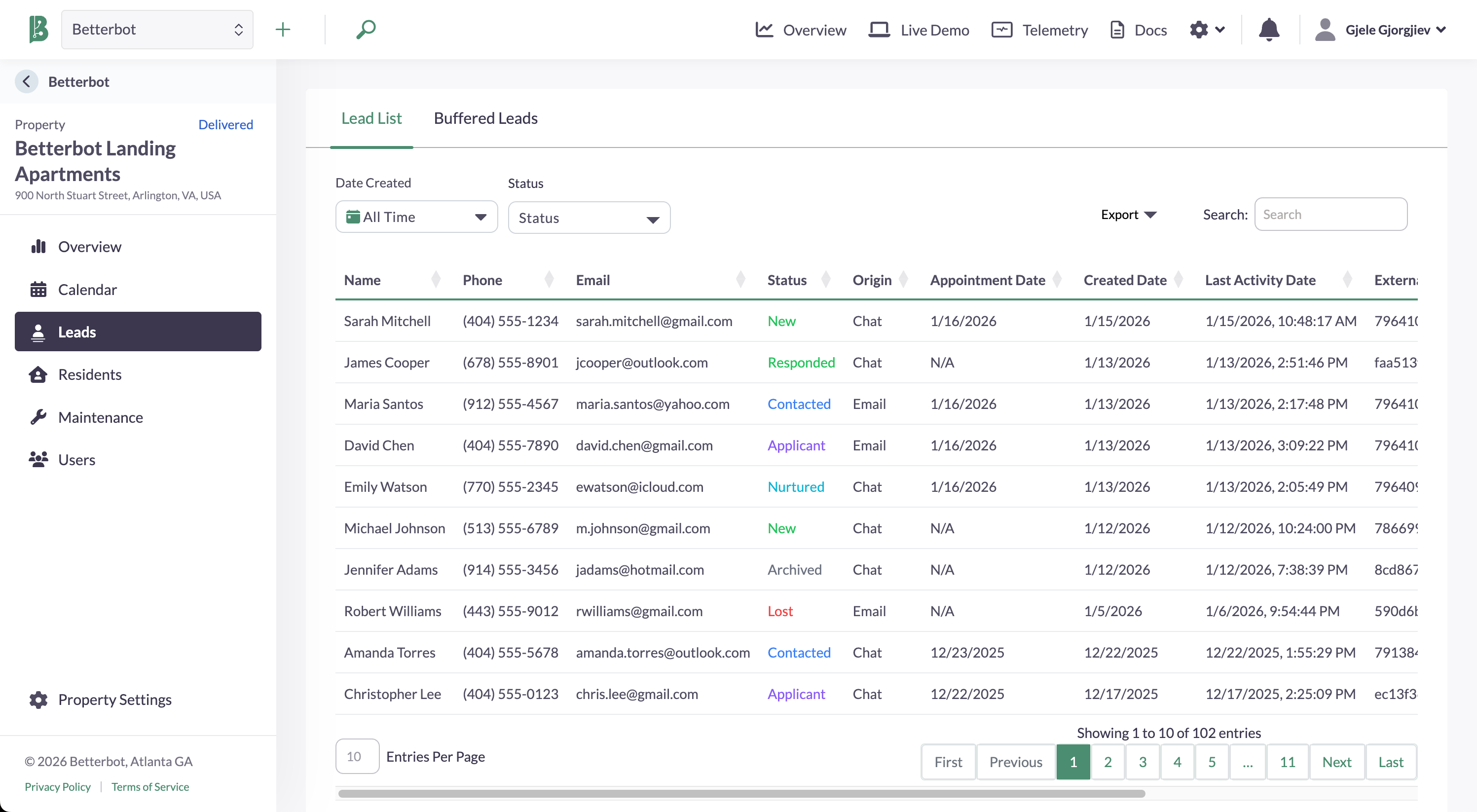Screen dimensions: 1477x812
Task: Open the search tool with magnifier icon
Action: [367, 29]
